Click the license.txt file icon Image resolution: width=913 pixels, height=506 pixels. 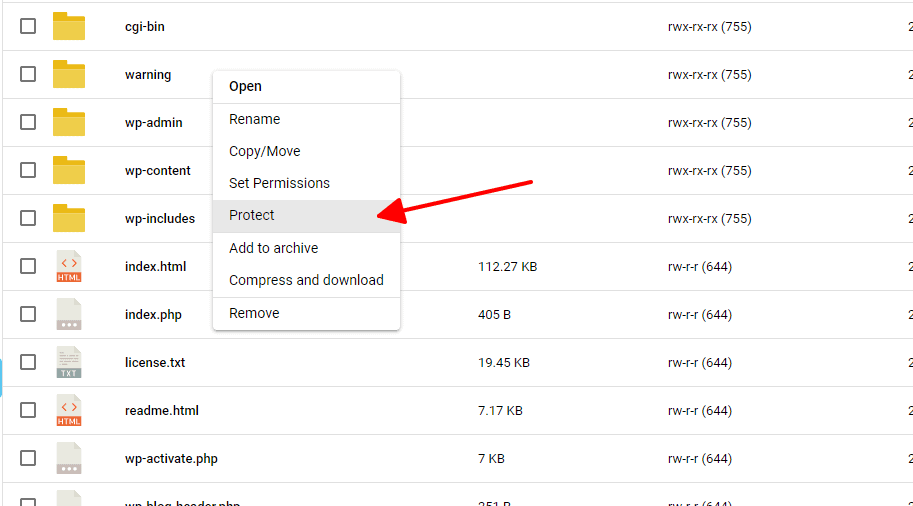click(69, 363)
